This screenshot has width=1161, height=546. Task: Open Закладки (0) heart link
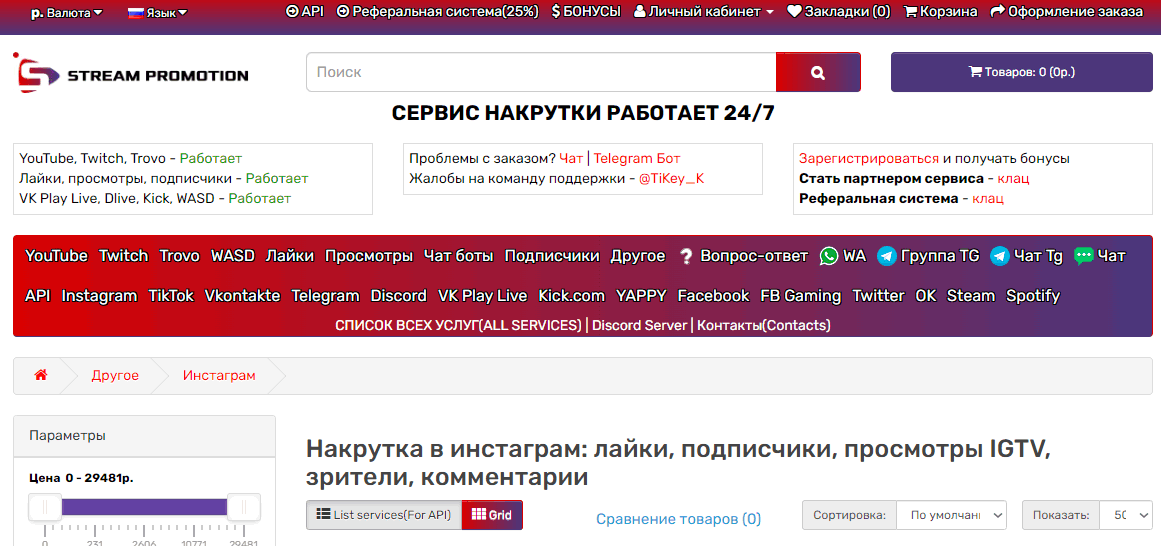coord(838,12)
